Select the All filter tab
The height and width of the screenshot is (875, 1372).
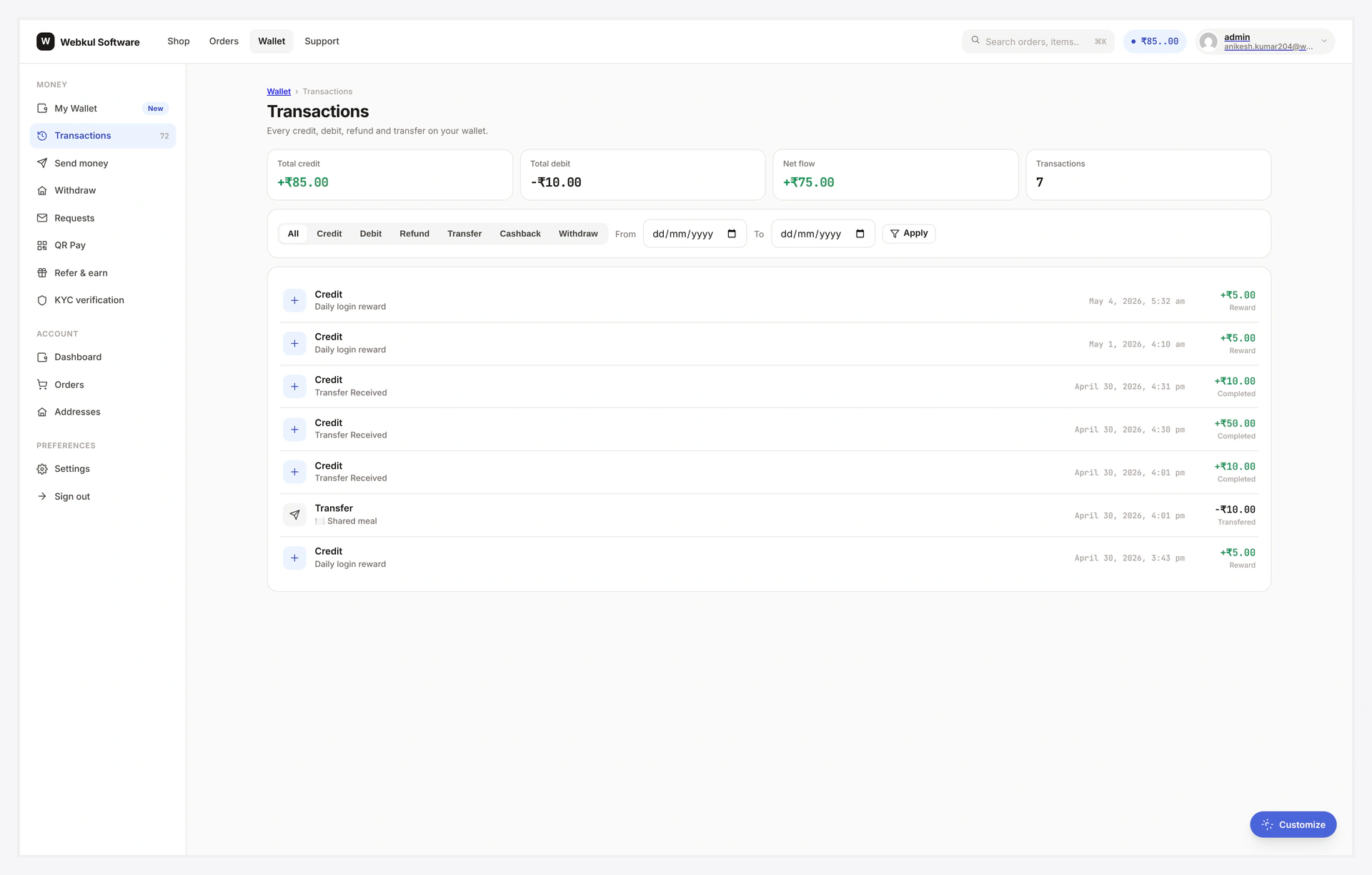[293, 234]
